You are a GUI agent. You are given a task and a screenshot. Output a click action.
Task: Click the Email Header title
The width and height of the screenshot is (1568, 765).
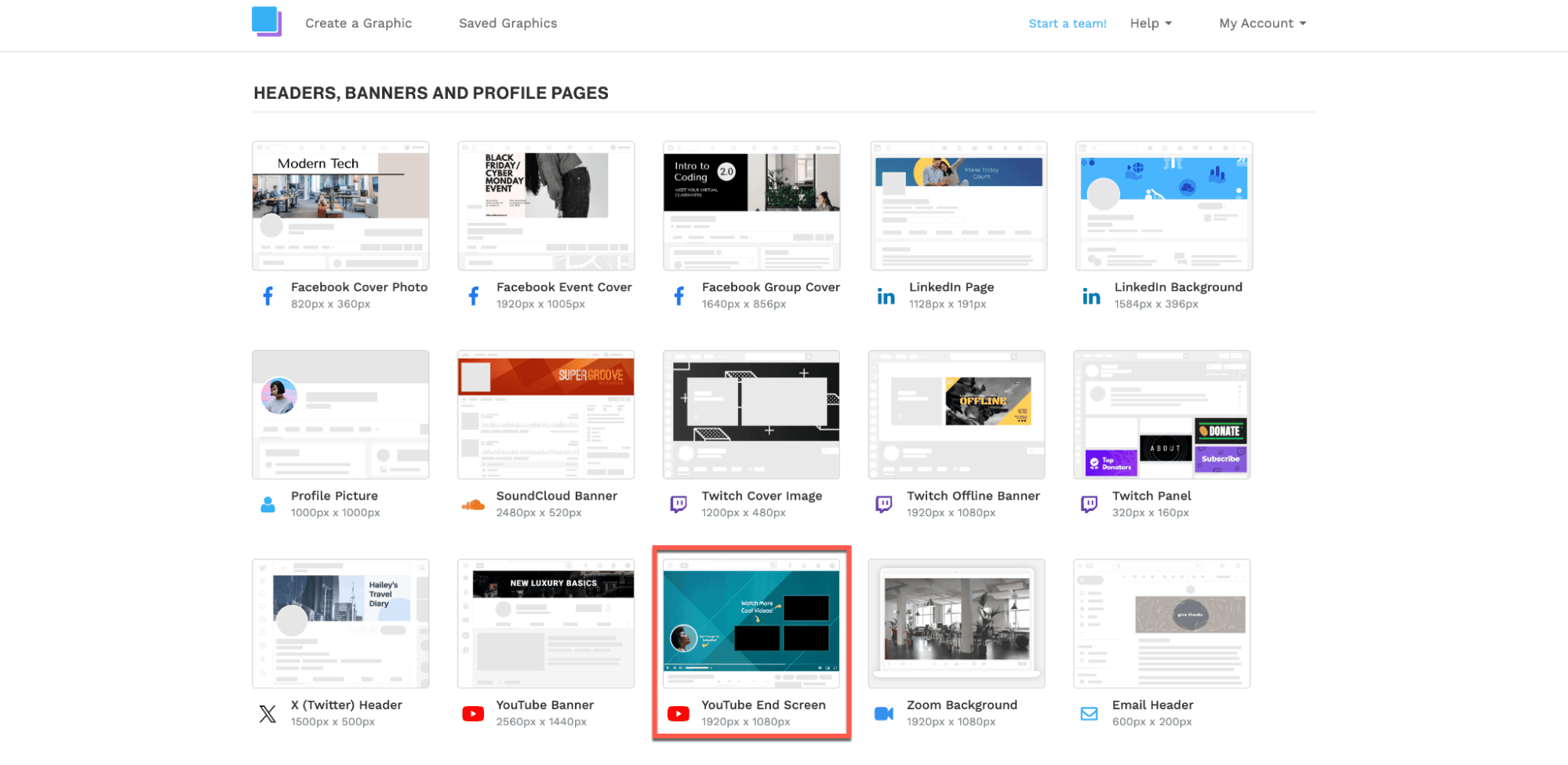[x=1152, y=705]
